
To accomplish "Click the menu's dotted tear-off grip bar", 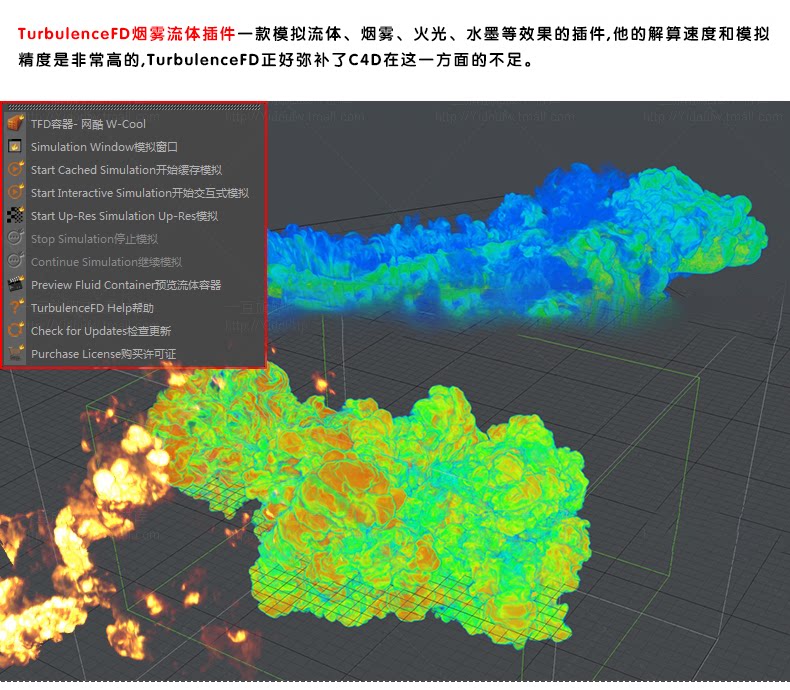I will coord(135,107).
